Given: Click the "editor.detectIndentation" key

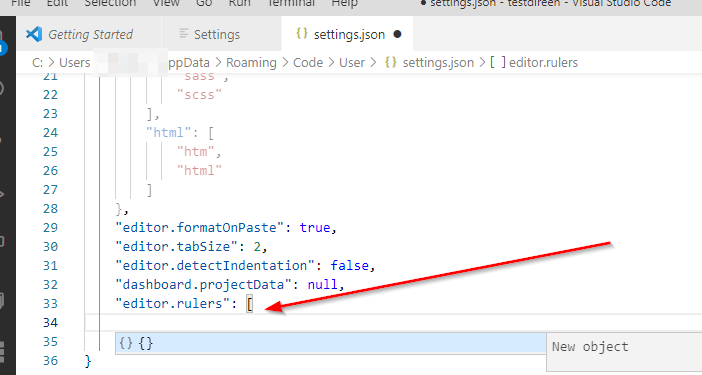Looking at the screenshot, I should (215, 265).
